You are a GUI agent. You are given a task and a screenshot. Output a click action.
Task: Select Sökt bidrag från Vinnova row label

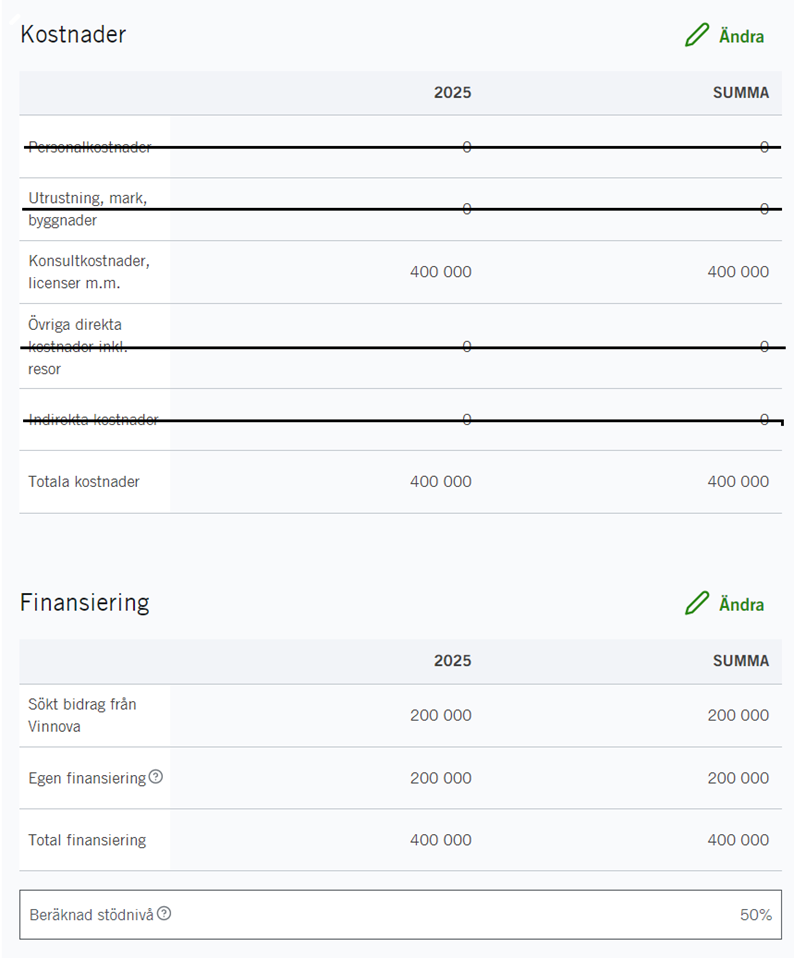tap(82, 715)
